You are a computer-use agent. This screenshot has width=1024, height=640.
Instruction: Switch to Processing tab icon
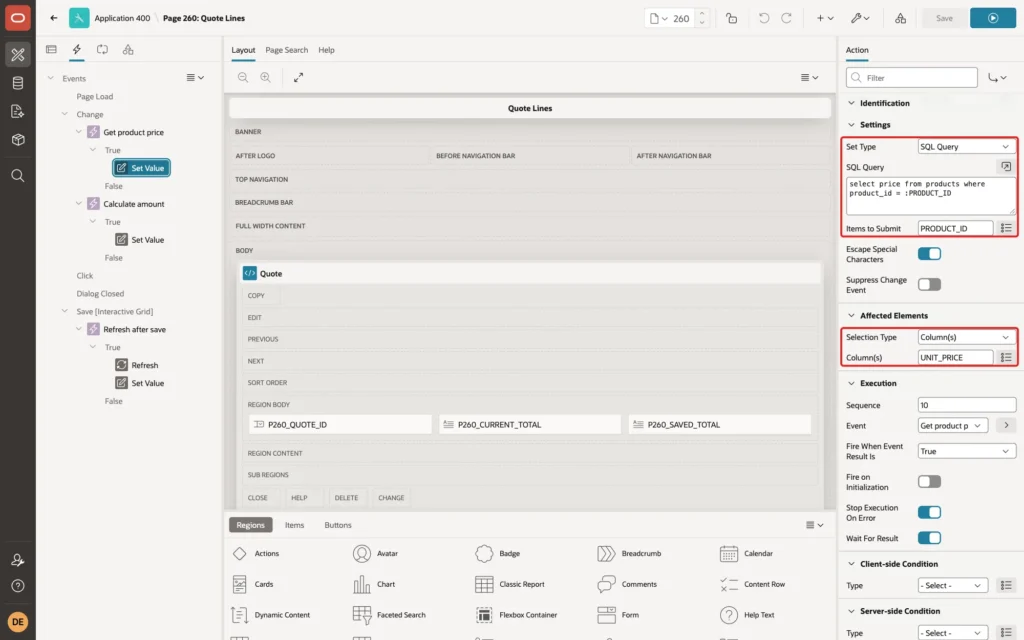(x=103, y=50)
